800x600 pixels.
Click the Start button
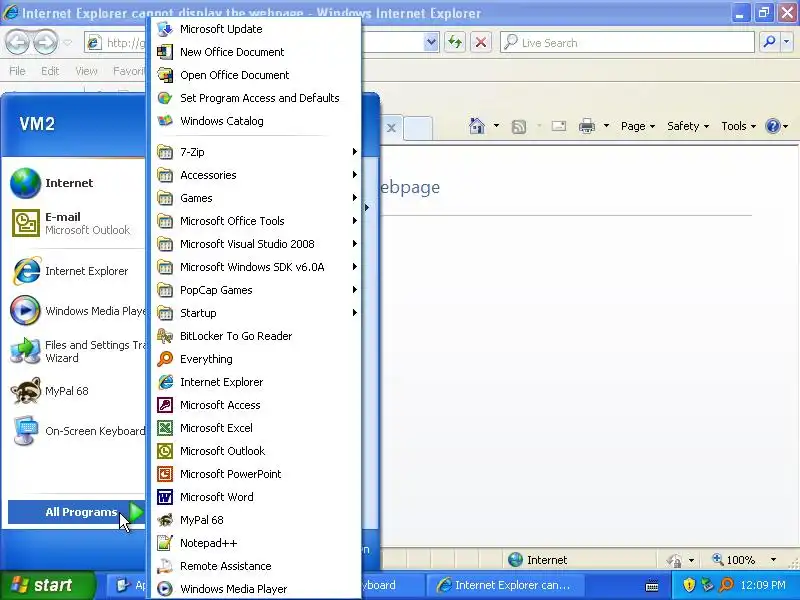(x=47, y=585)
